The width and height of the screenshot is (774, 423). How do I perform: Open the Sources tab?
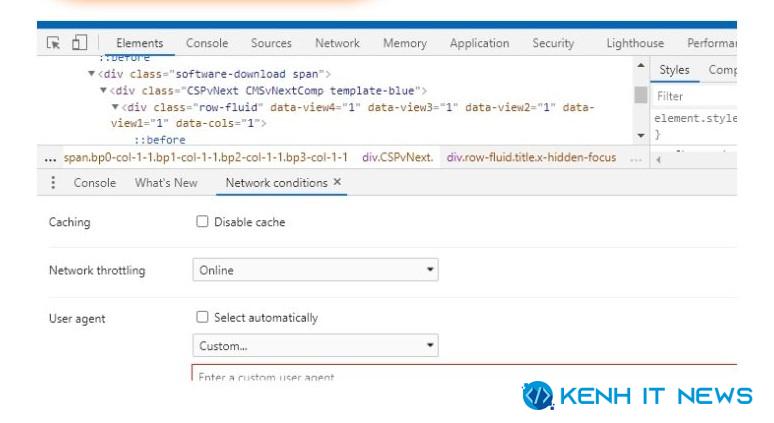coord(271,43)
